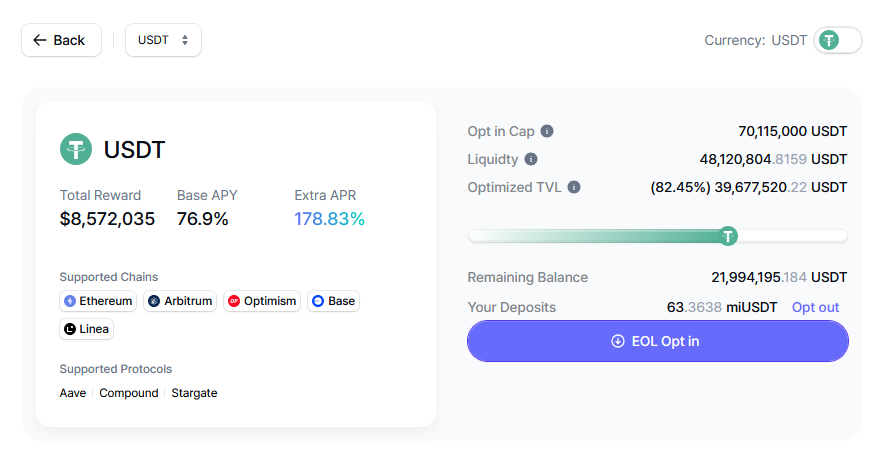Select the Ethereum chain badge
This screenshot has width=888, height=458.
pyautogui.click(x=98, y=301)
